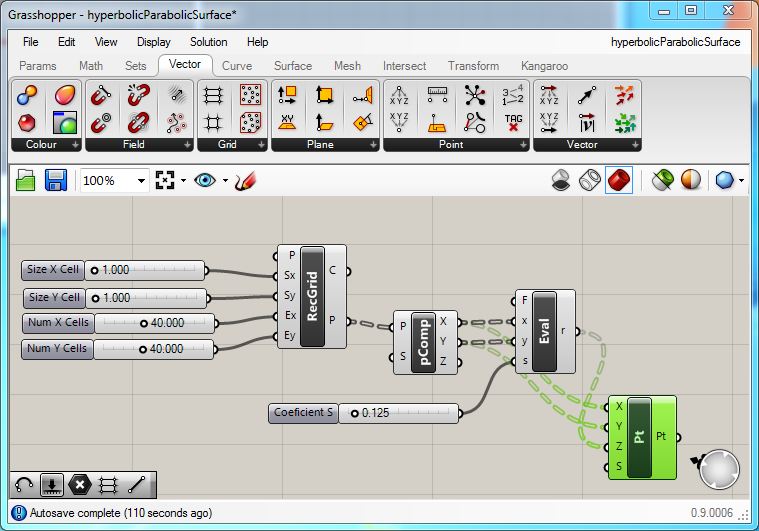Click the X cancel hexagon icon
This screenshot has height=531, width=759.
80,485
